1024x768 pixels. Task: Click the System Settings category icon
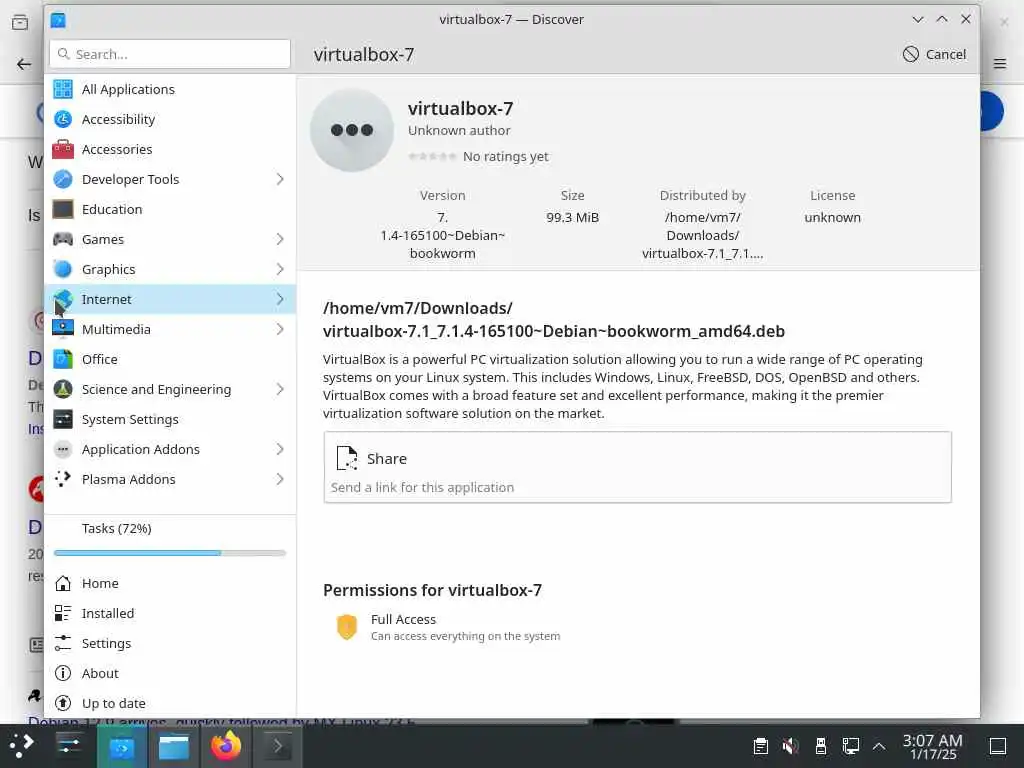pyautogui.click(x=63, y=419)
